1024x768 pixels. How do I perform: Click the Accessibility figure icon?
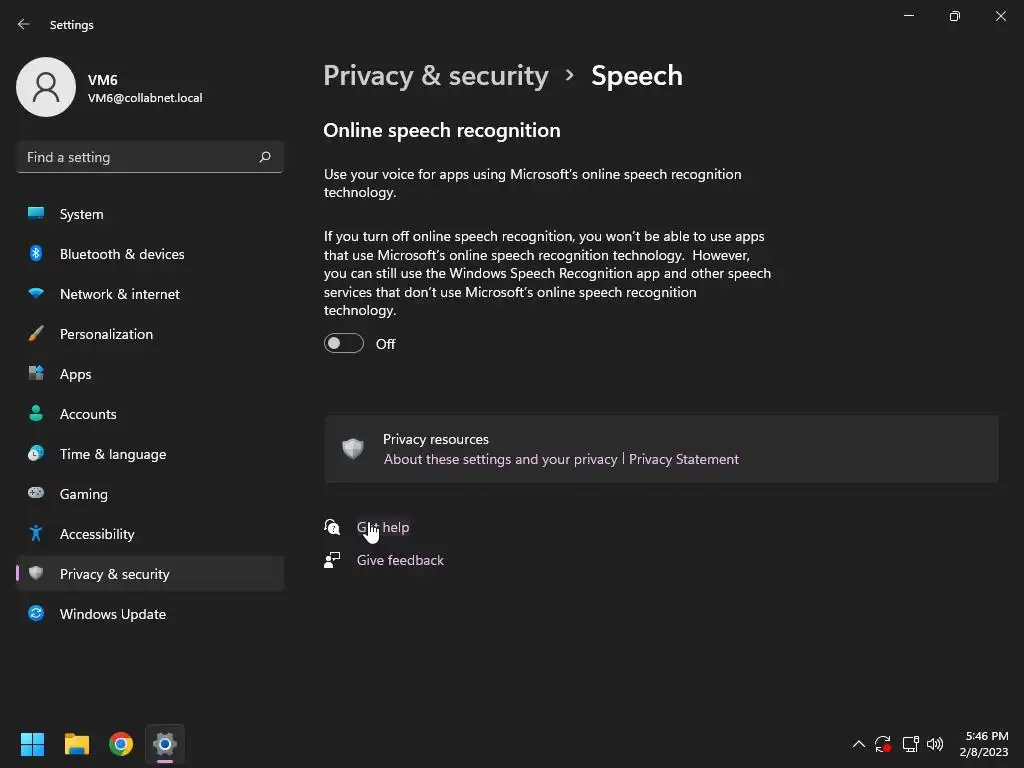click(36, 534)
